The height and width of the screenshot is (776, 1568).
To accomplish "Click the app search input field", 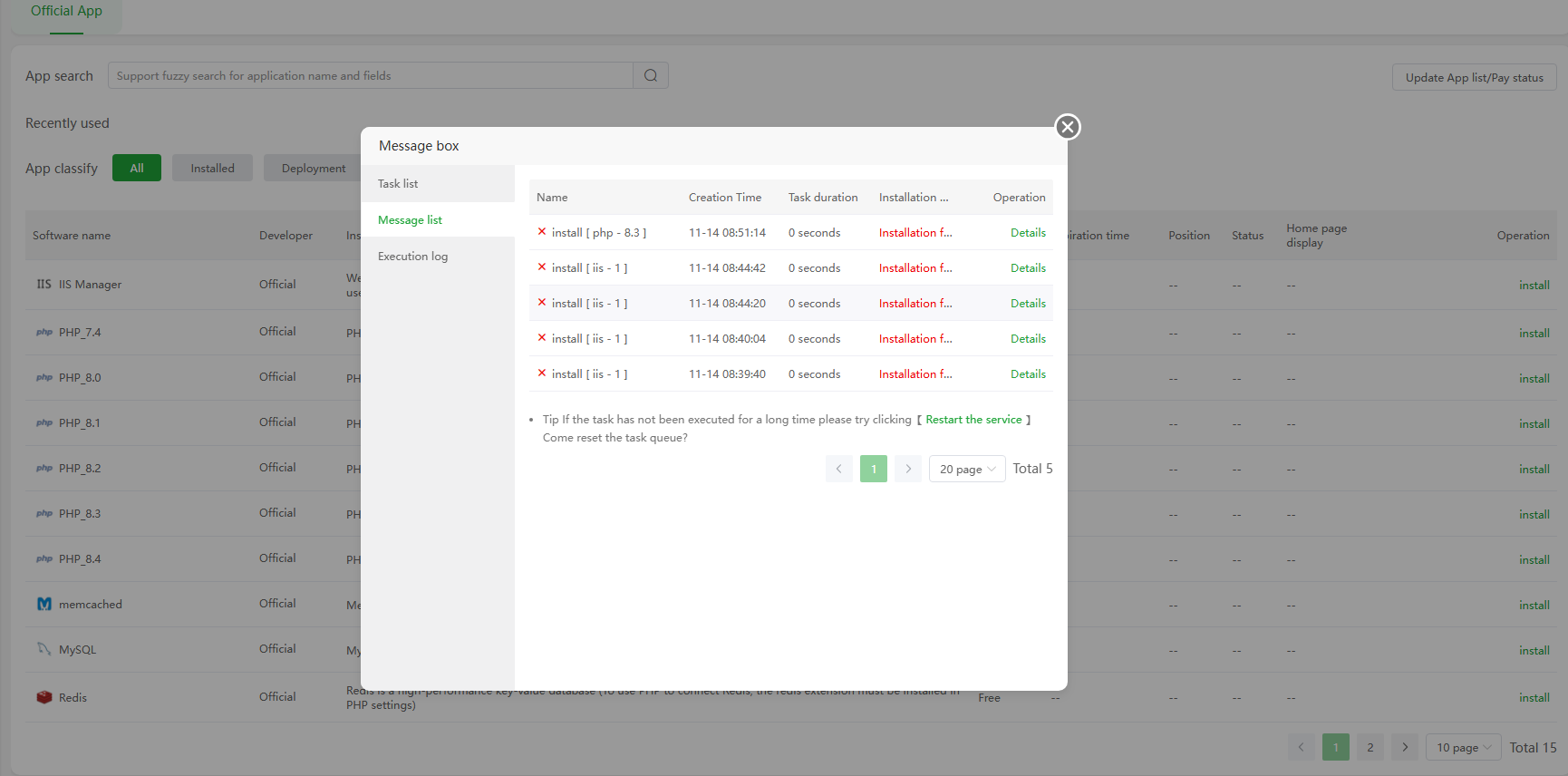I will (370, 76).
